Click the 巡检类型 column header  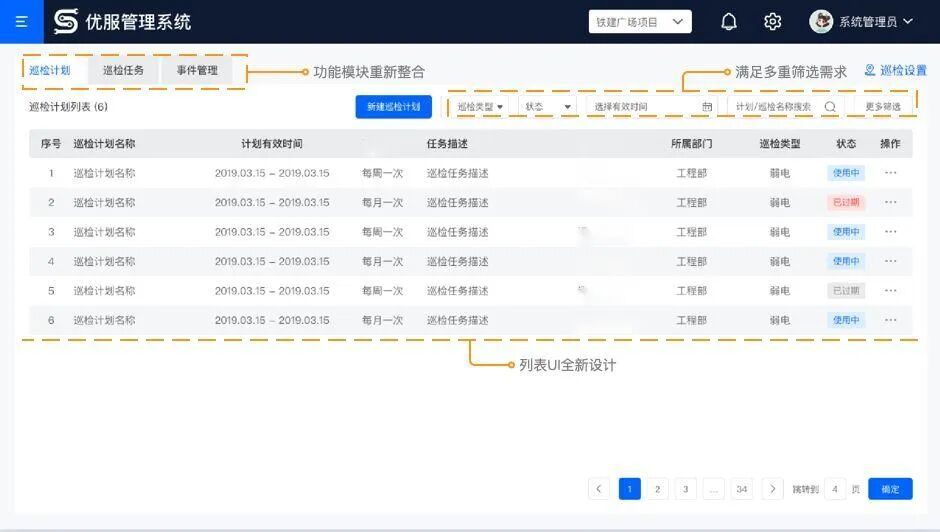[x=779, y=143]
